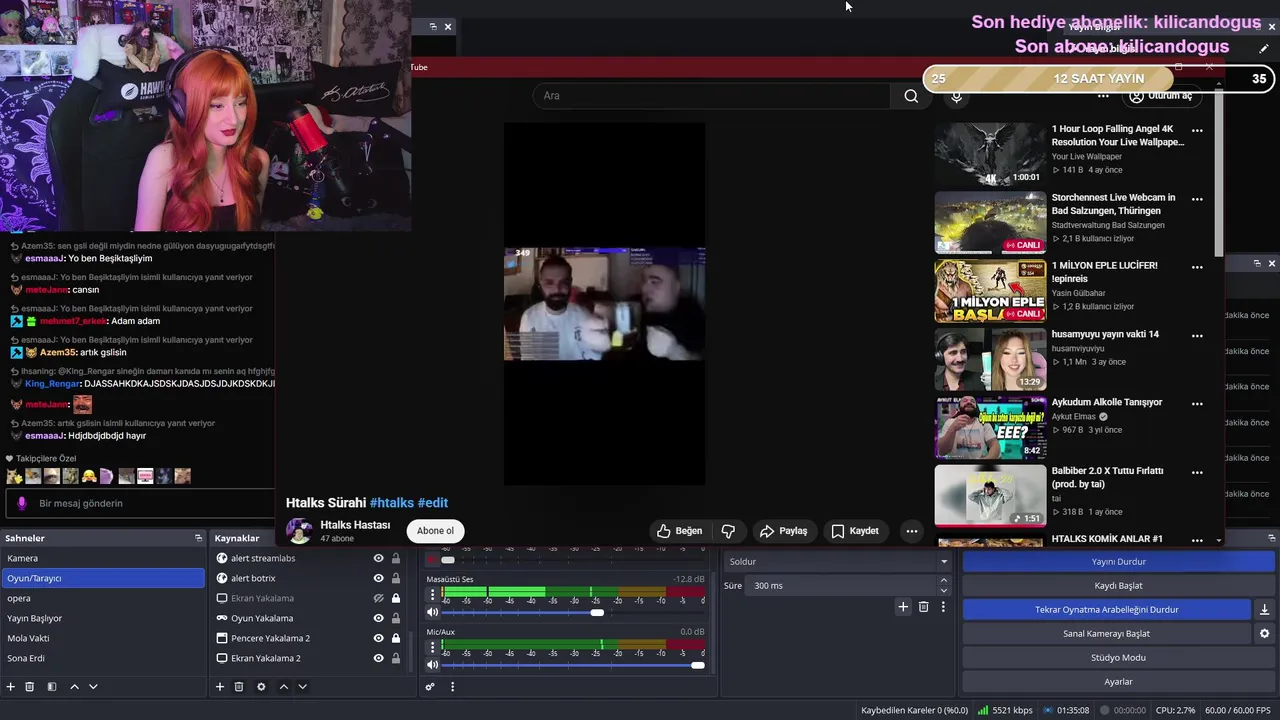Mute the Mic/Aux speaker icon
This screenshot has height=720, width=1280.
point(433,665)
